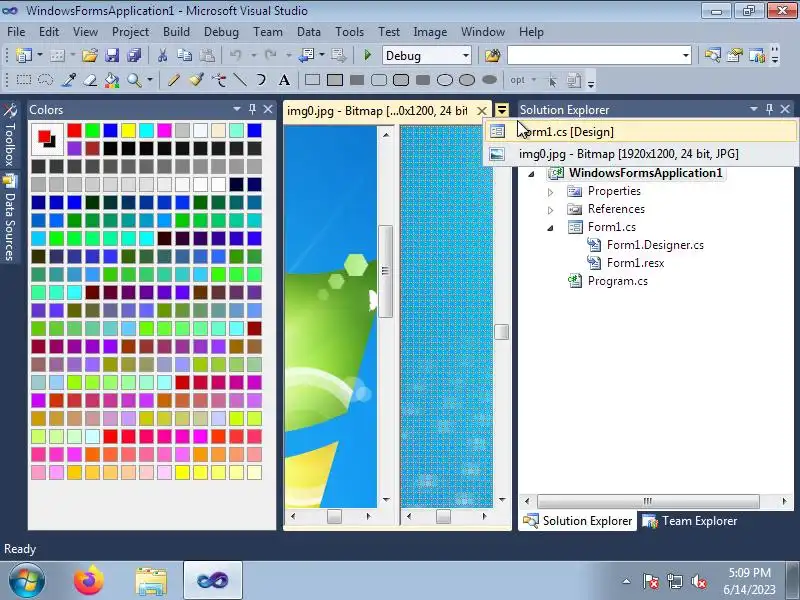Open Properties Window toolbar icon
800x600 pixels.
[735, 55]
